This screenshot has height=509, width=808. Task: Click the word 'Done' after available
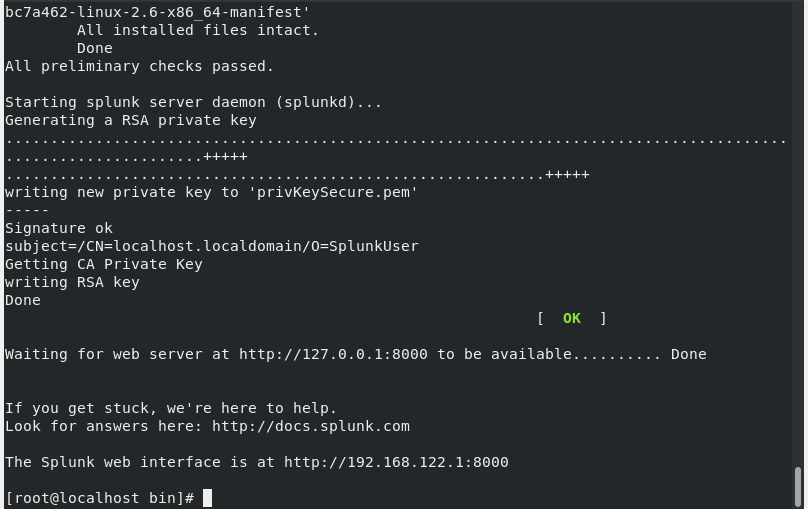[688, 354]
